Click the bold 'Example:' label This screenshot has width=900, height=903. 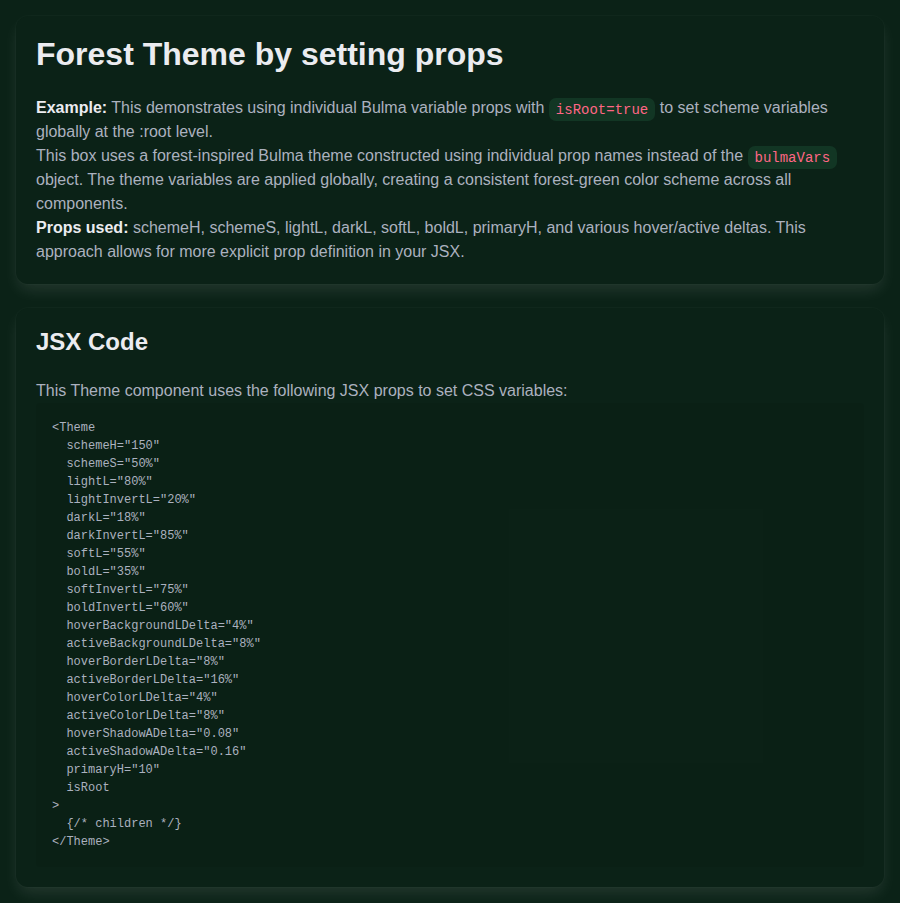(71, 108)
